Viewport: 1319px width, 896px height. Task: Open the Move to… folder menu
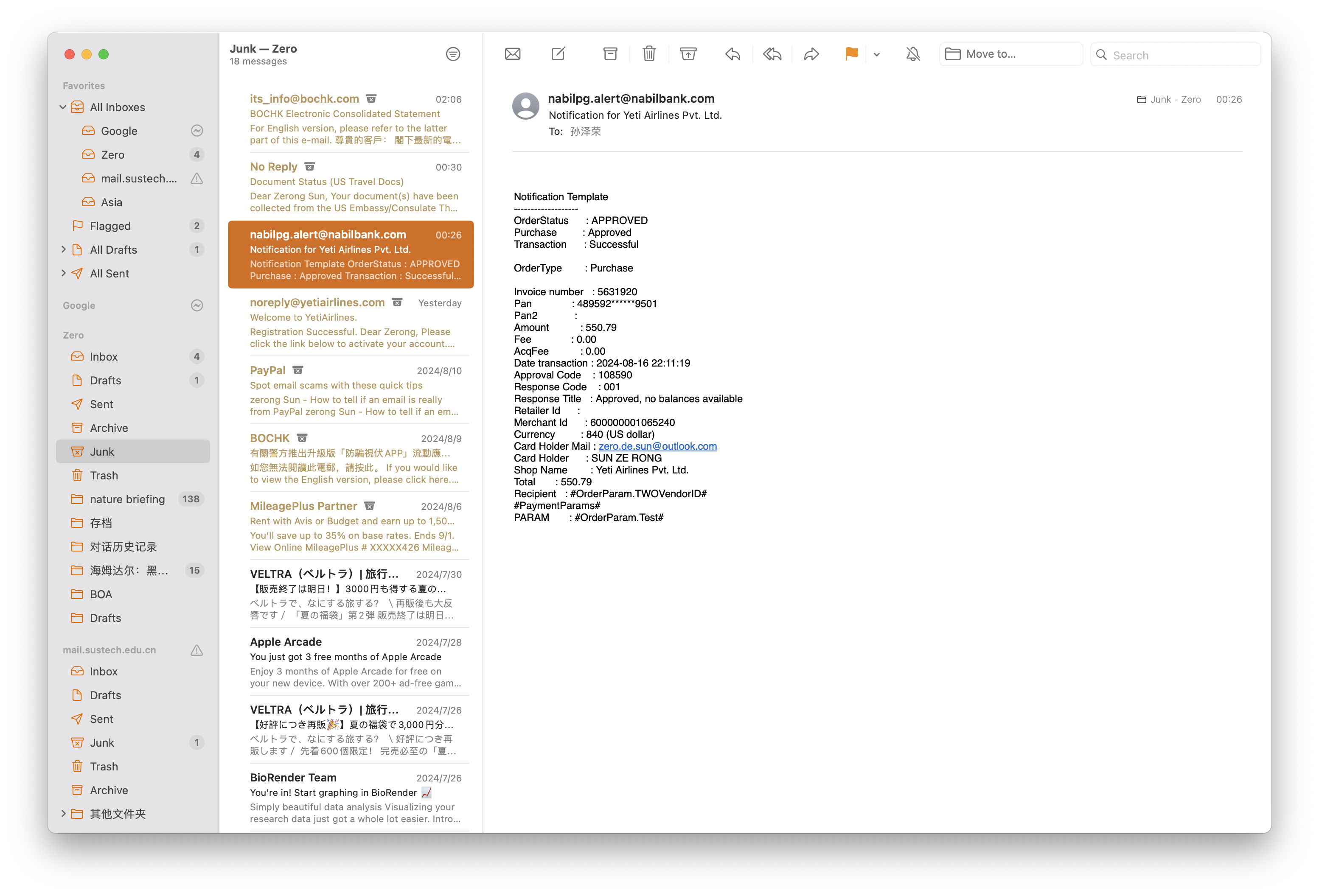(x=1010, y=54)
